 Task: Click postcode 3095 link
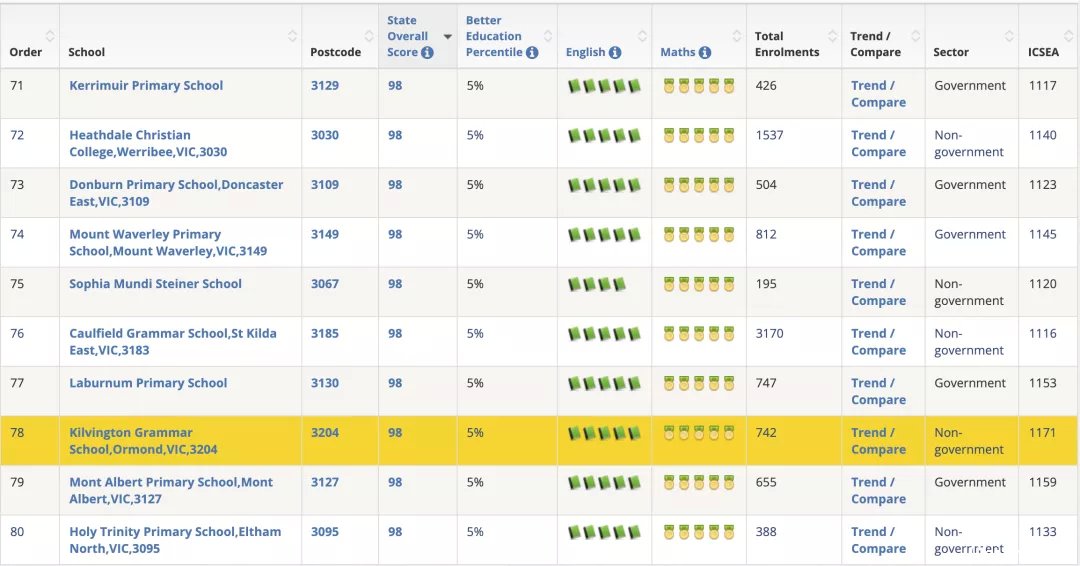[x=324, y=532]
